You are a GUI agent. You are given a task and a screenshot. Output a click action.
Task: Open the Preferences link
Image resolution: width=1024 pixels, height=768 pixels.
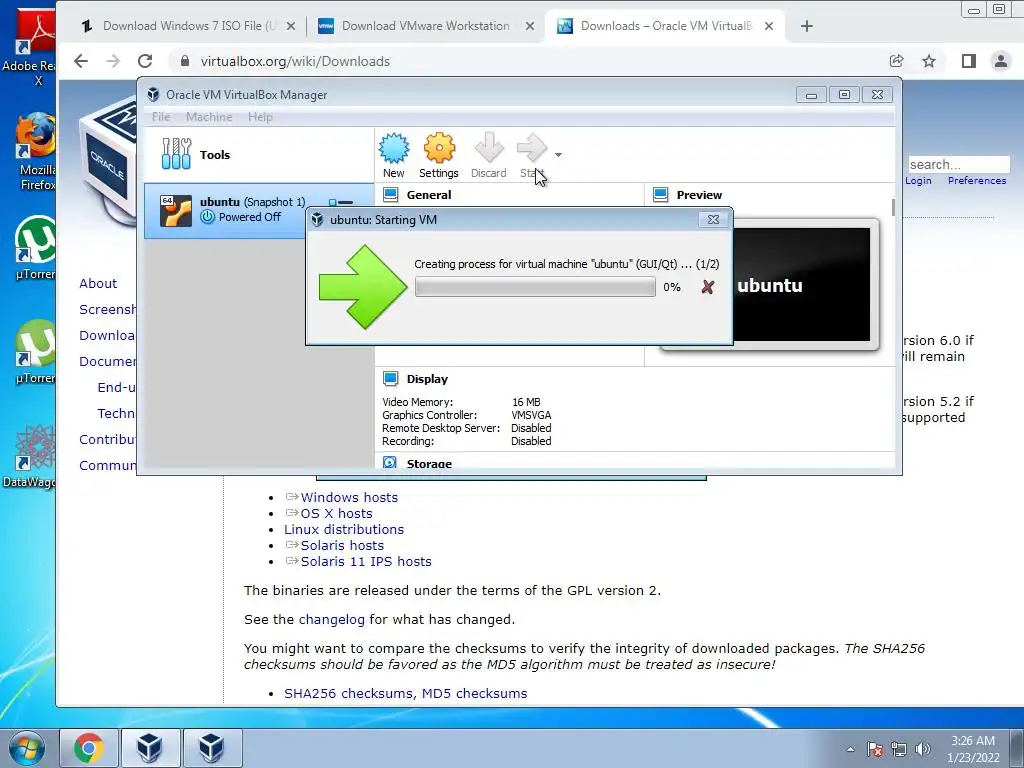click(977, 180)
